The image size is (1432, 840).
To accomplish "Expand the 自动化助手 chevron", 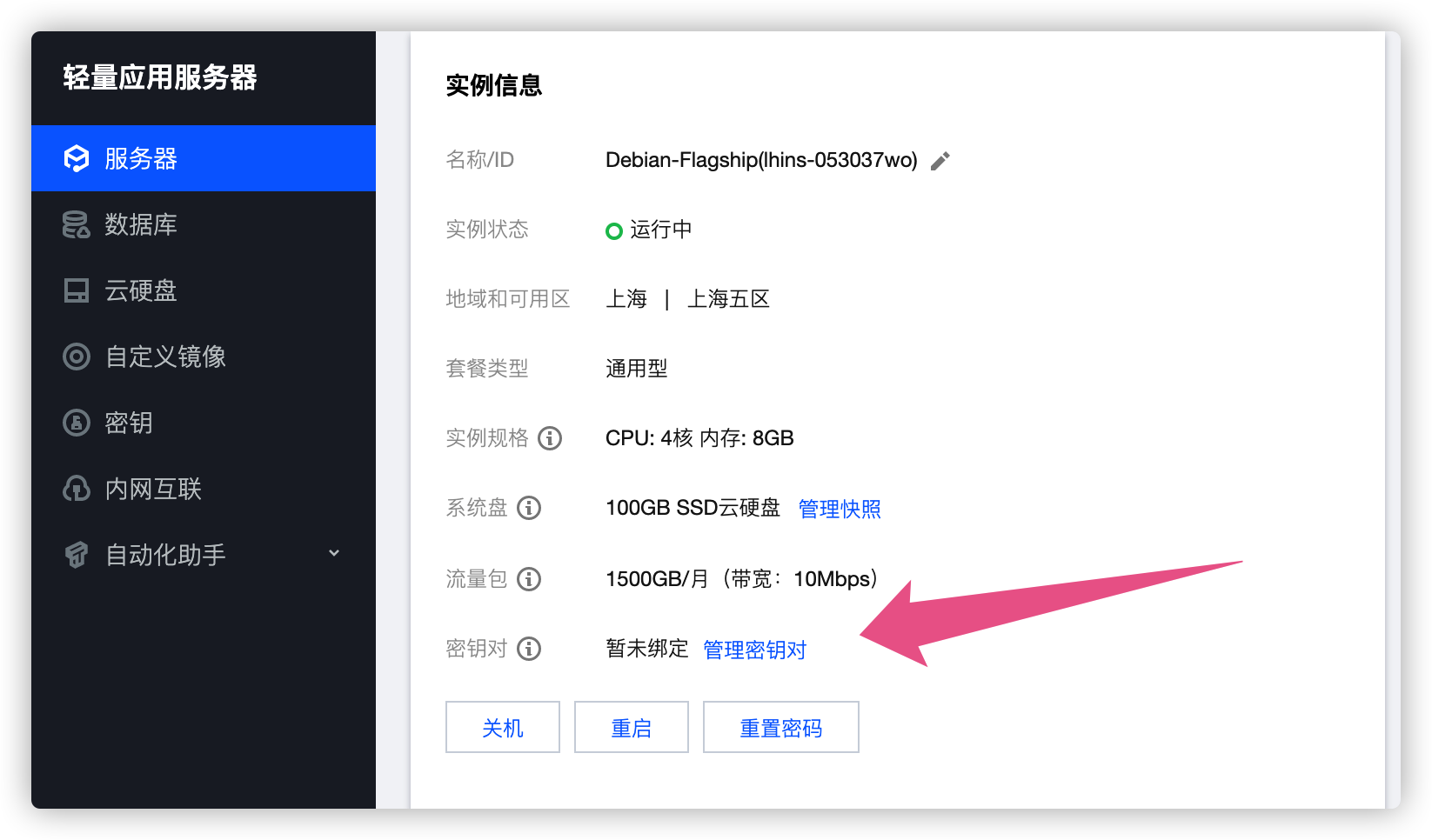I will (334, 553).
